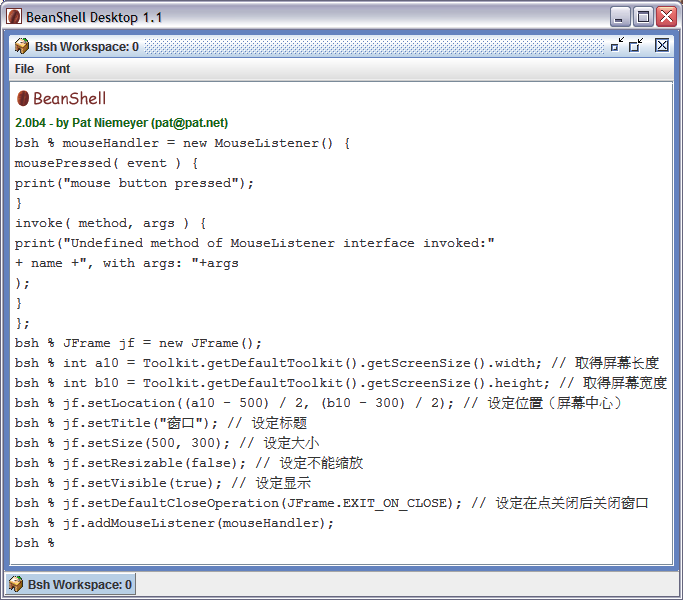
Task: Click the 'invoke( method, args ) {' line
Action: 111,223
